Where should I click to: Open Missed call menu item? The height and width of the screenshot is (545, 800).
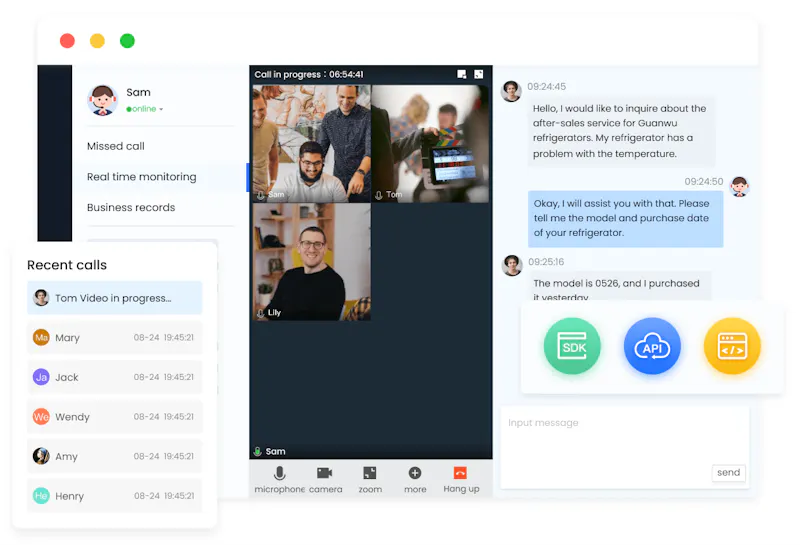pos(116,146)
